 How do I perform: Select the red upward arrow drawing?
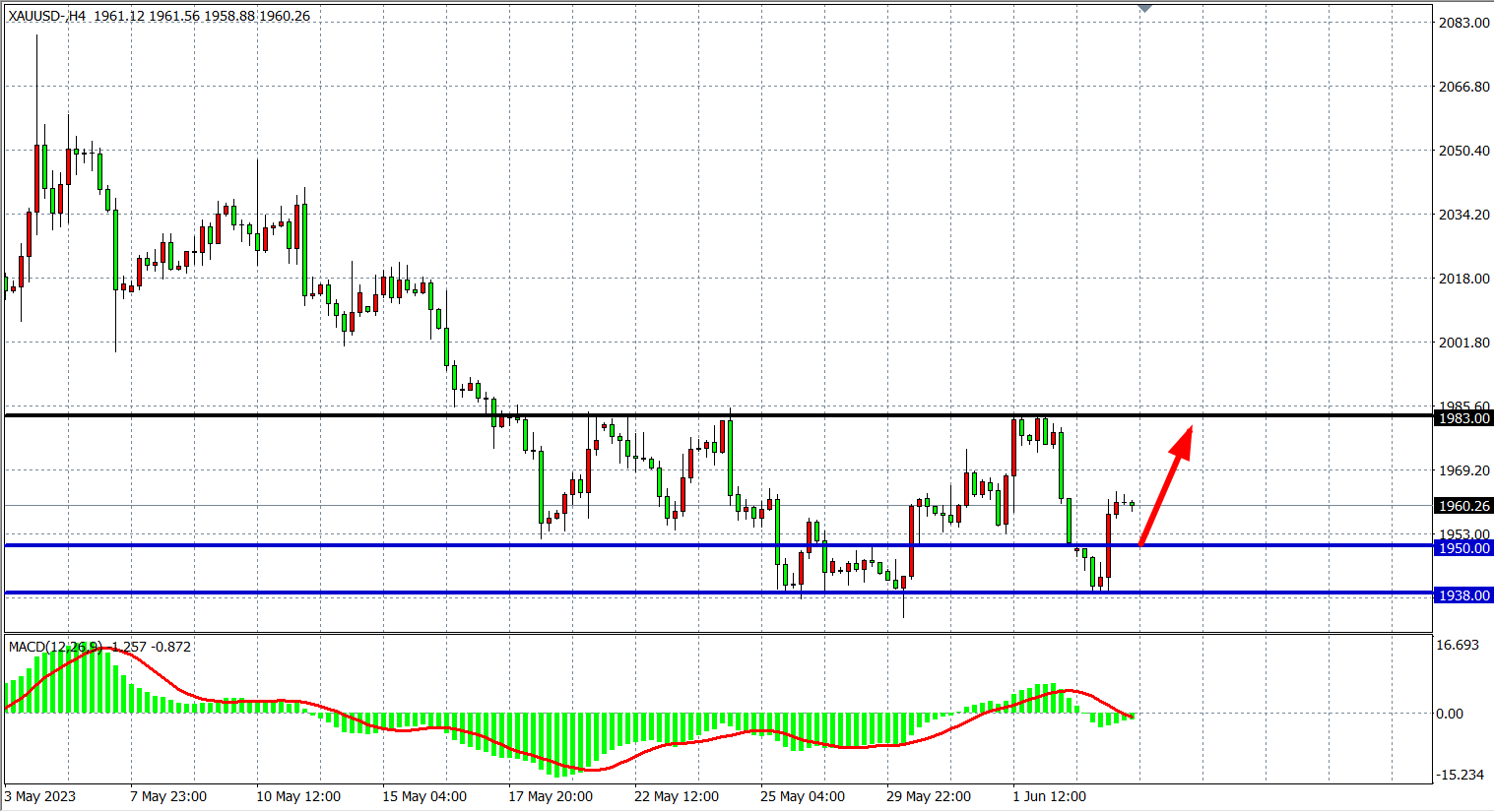pyautogui.click(x=1166, y=484)
